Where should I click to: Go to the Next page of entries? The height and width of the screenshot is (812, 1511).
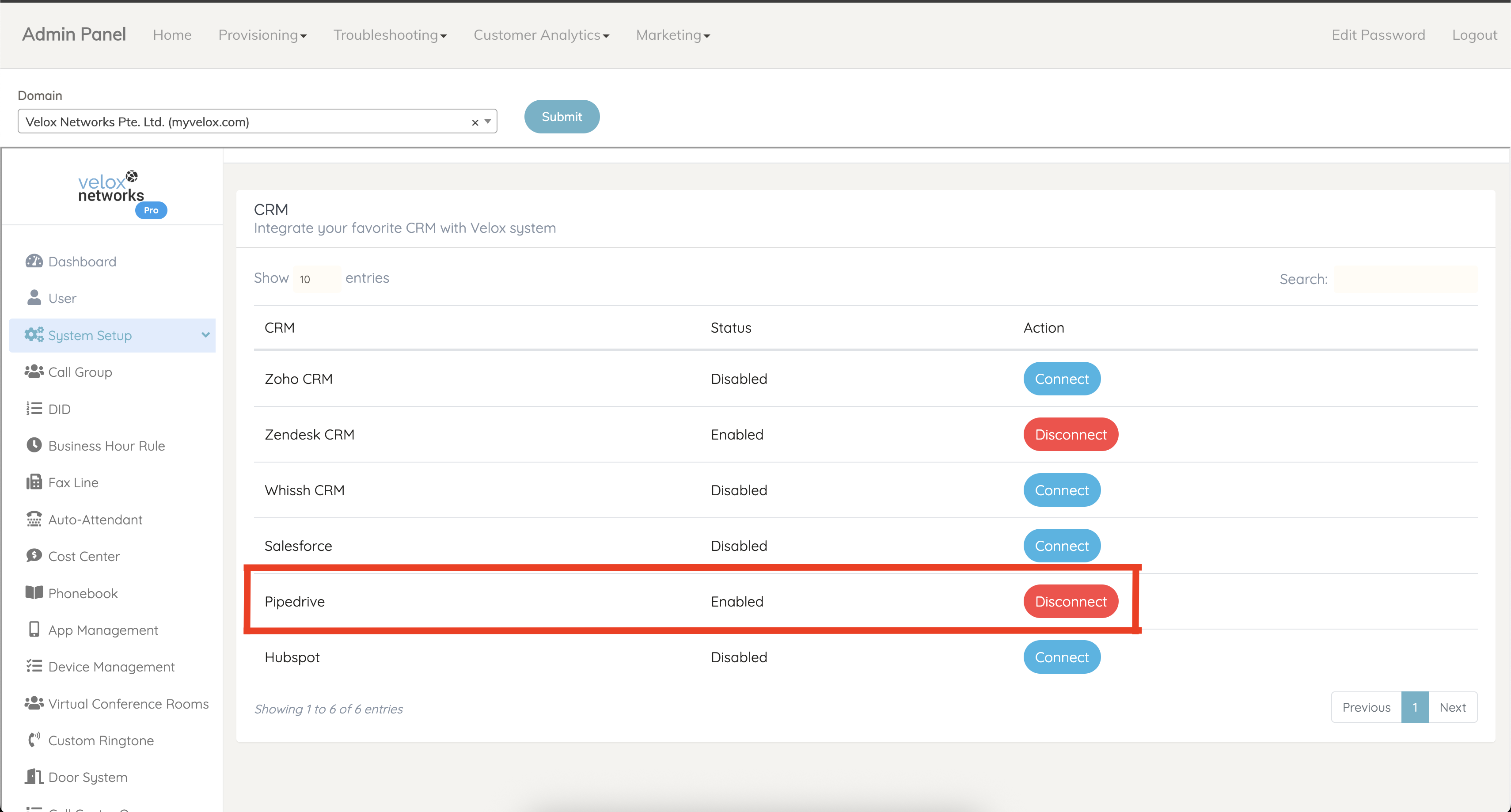tap(1452, 708)
